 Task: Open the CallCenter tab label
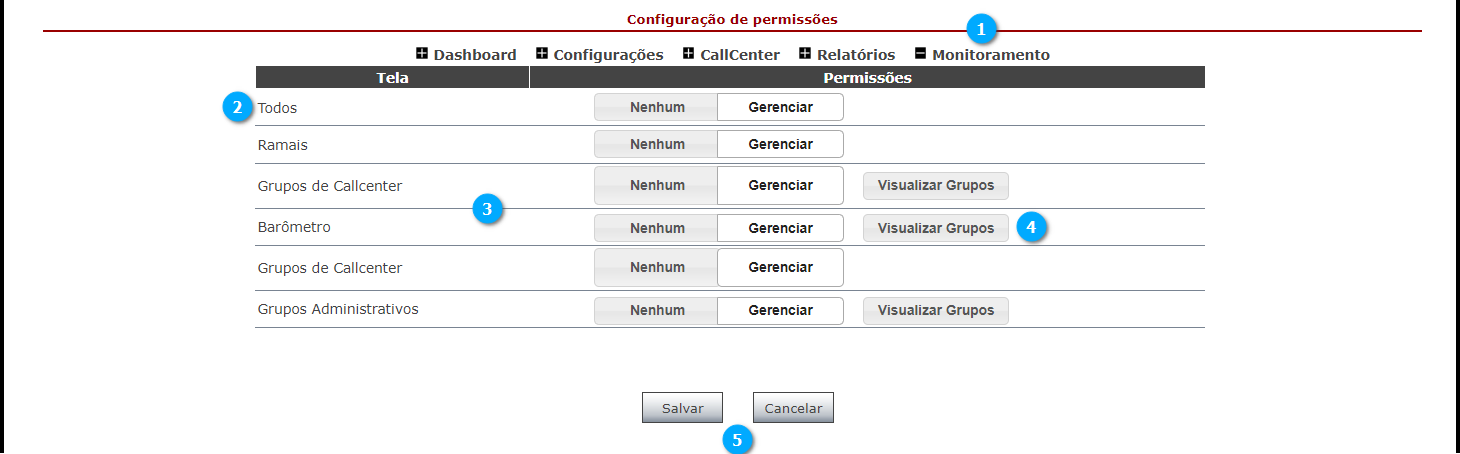740,55
